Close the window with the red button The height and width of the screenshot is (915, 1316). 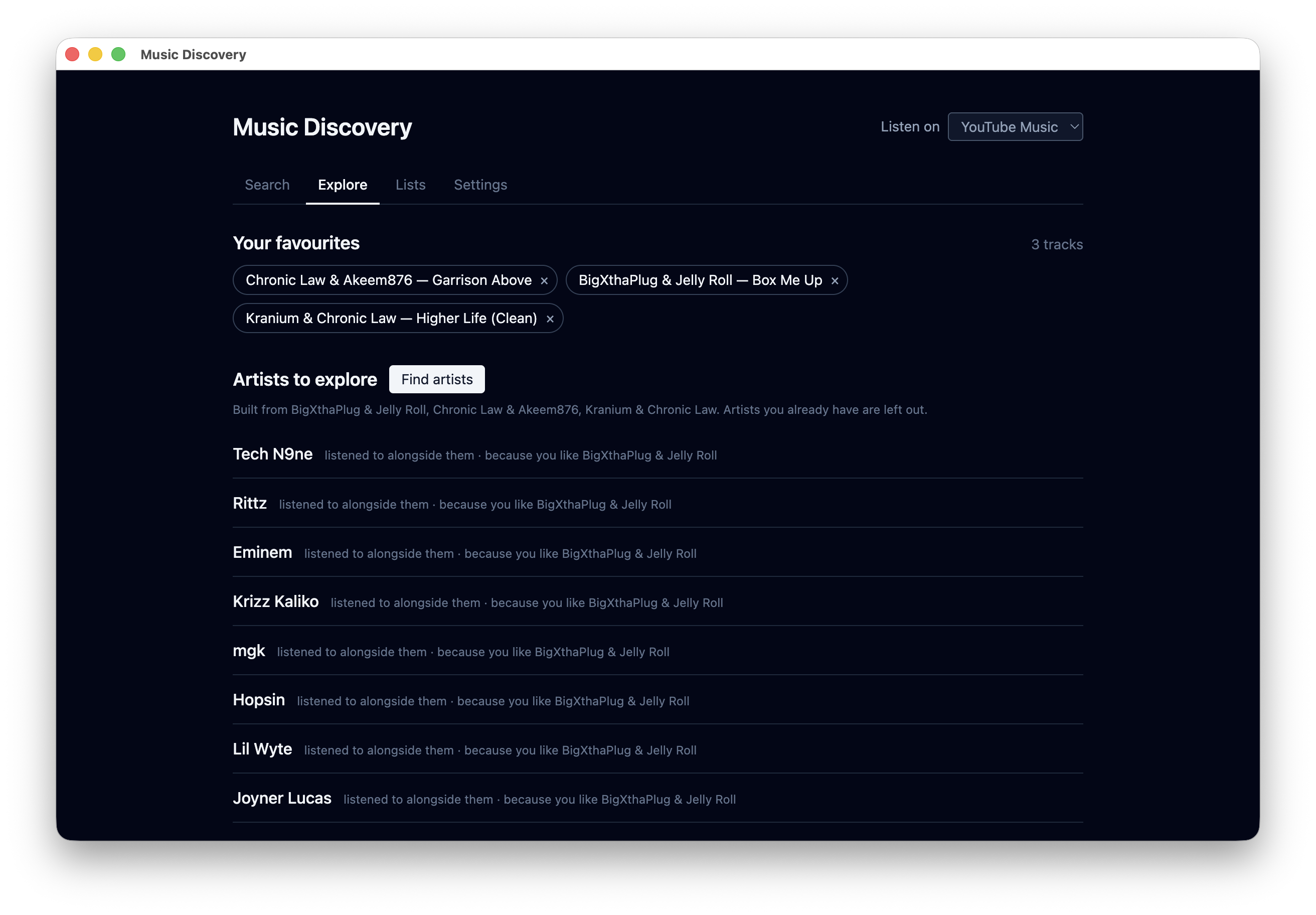pyautogui.click(x=72, y=55)
